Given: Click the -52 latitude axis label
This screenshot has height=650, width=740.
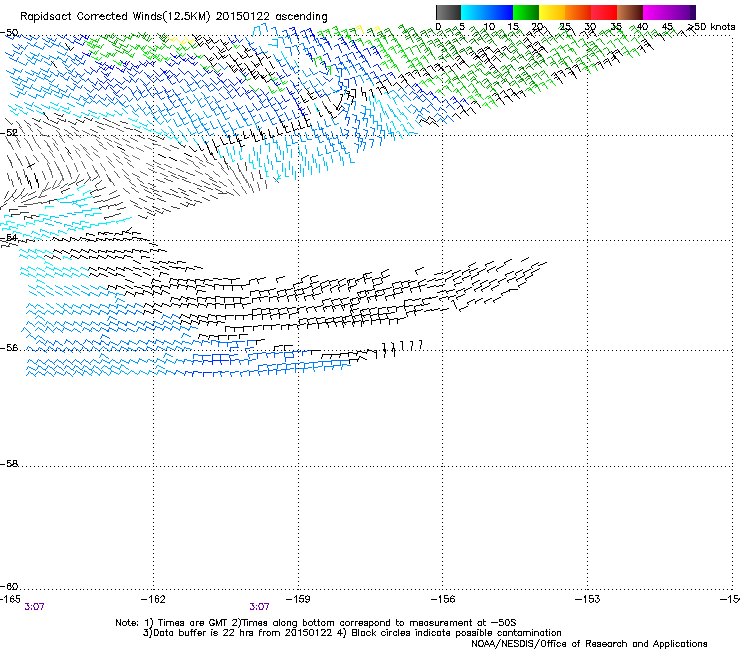Looking at the screenshot, I should point(9,133).
